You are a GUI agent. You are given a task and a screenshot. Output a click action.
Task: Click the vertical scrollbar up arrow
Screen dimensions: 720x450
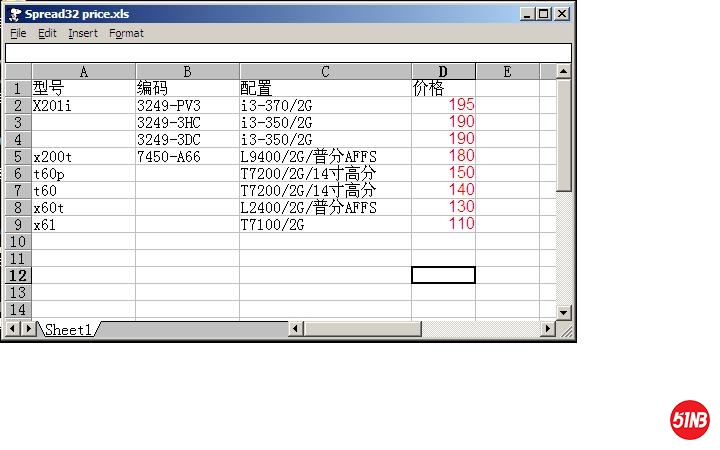(564, 72)
